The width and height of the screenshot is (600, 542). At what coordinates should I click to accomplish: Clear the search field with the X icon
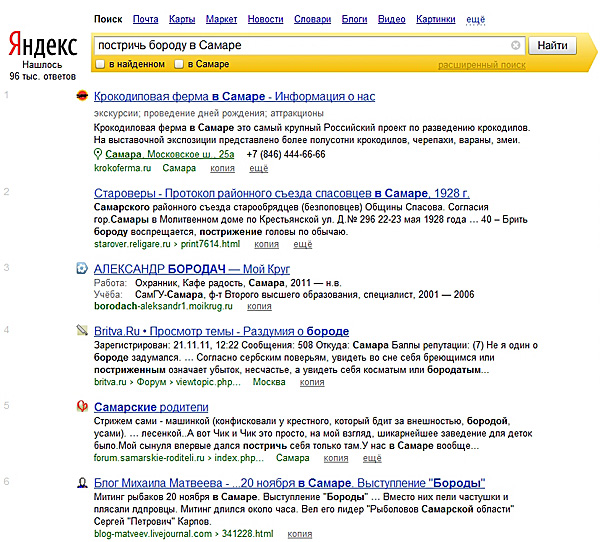coord(516,46)
